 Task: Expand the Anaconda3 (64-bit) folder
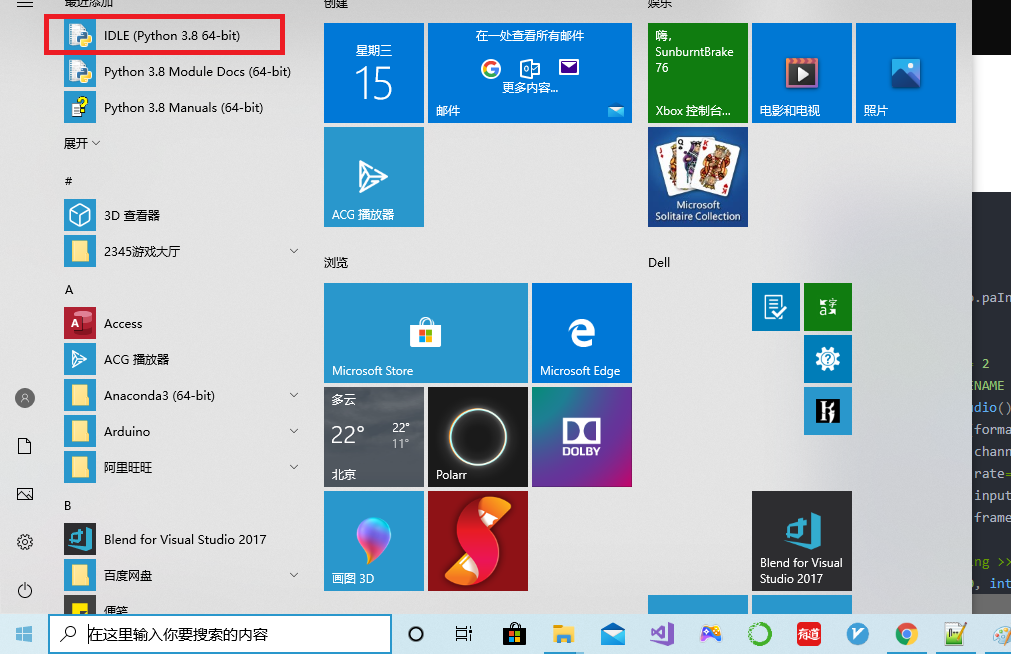tap(184, 395)
